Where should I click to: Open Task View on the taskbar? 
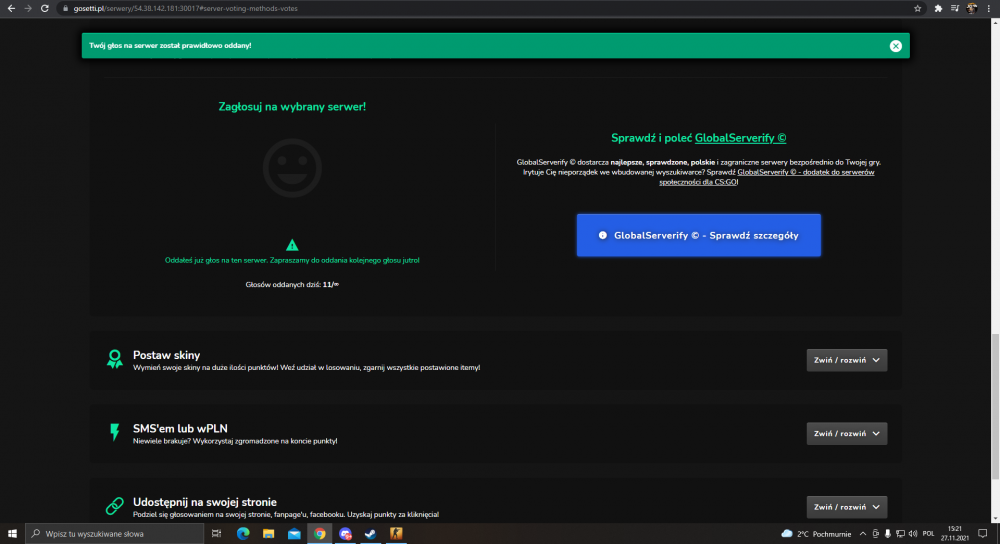tap(216, 533)
